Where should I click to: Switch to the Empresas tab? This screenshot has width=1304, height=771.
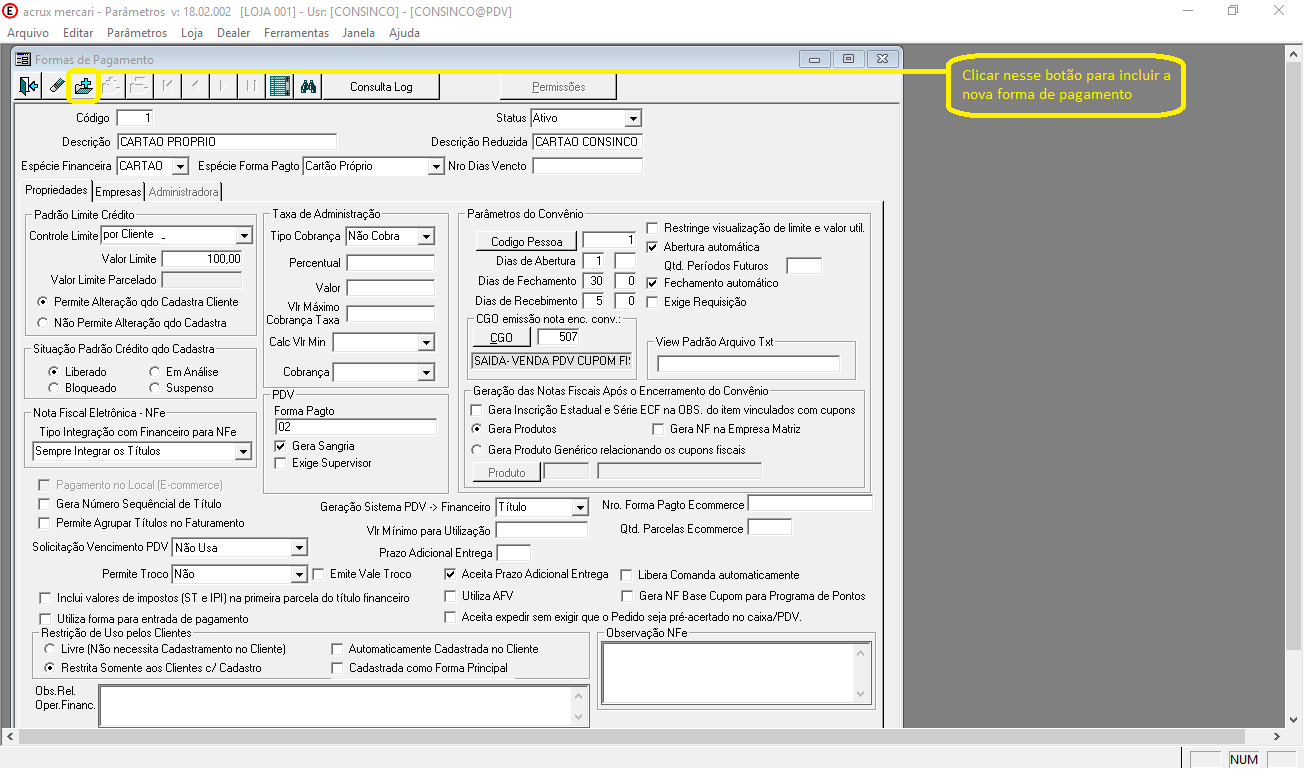point(119,191)
